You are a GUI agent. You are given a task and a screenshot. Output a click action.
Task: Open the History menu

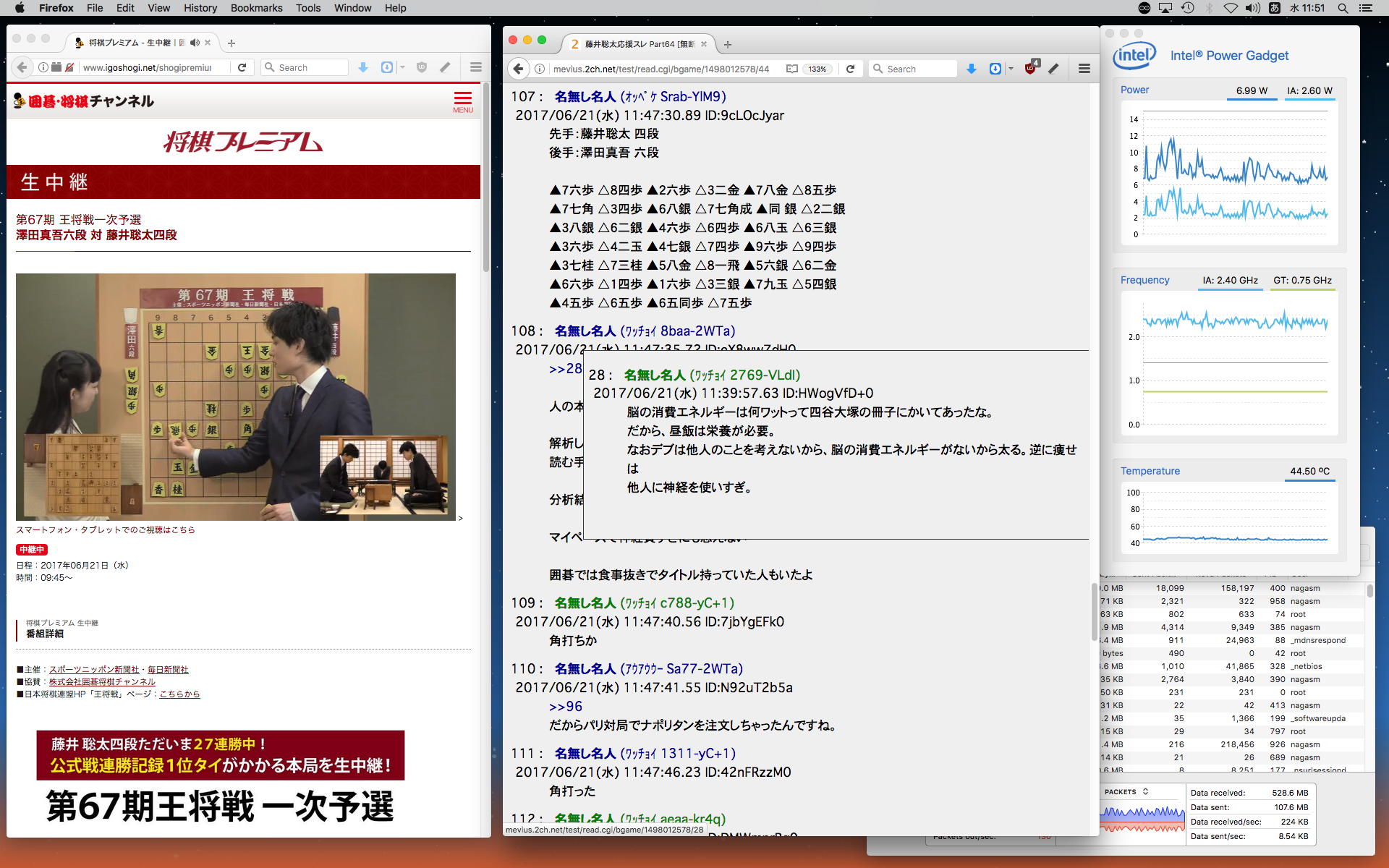pyautogui.click(x=200, y=8)
